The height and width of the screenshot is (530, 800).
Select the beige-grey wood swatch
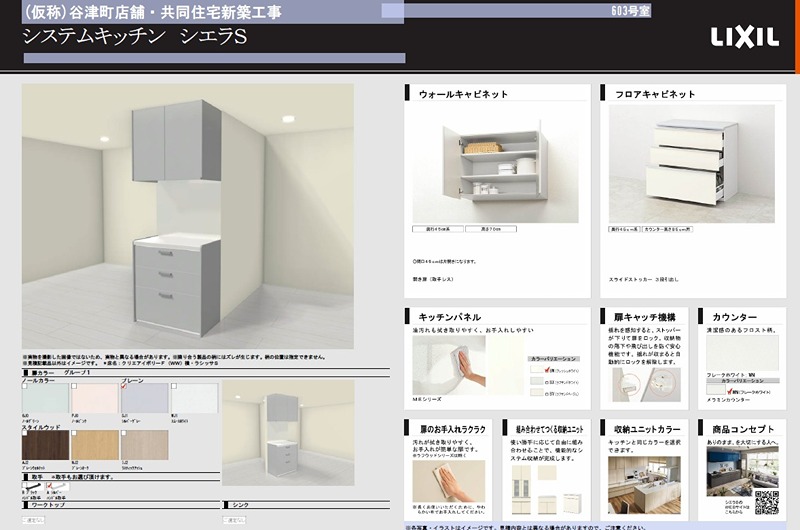coord(145,445)
